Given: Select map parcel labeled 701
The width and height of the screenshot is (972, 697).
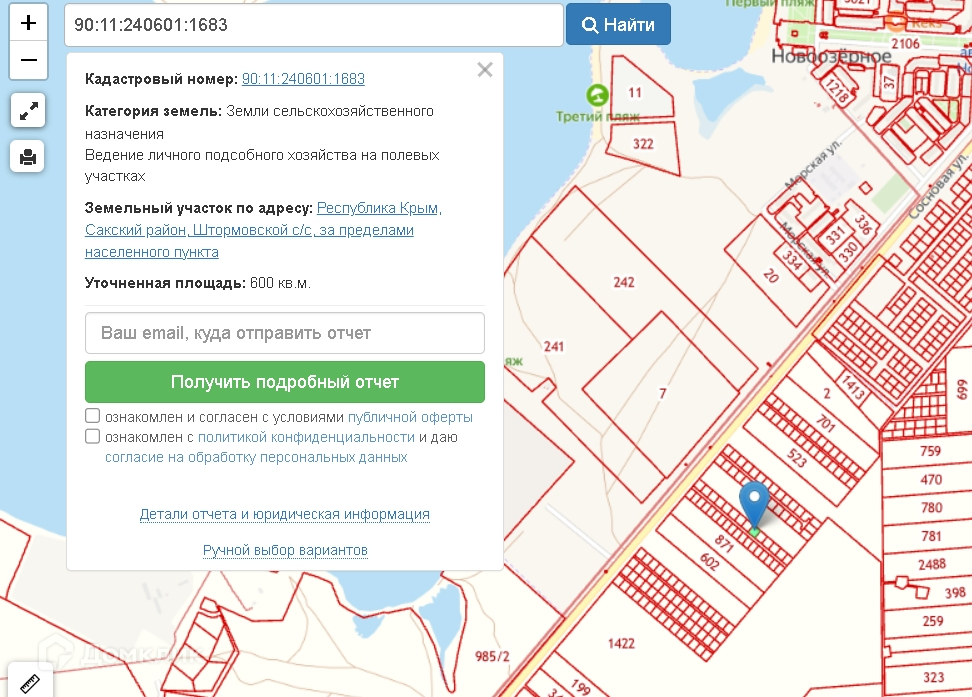Looking at the screenshot, I should (x=825, y=423).
